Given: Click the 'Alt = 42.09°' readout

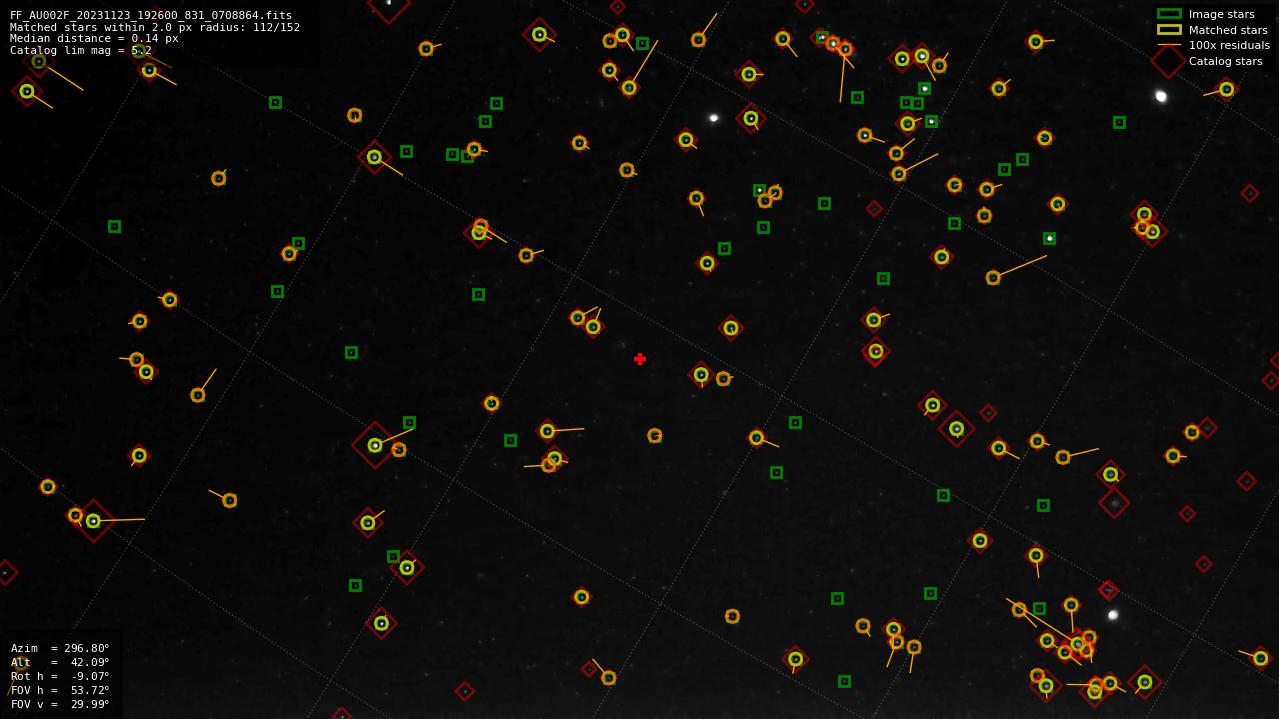Looking at the screenshot, I should 60,662.
